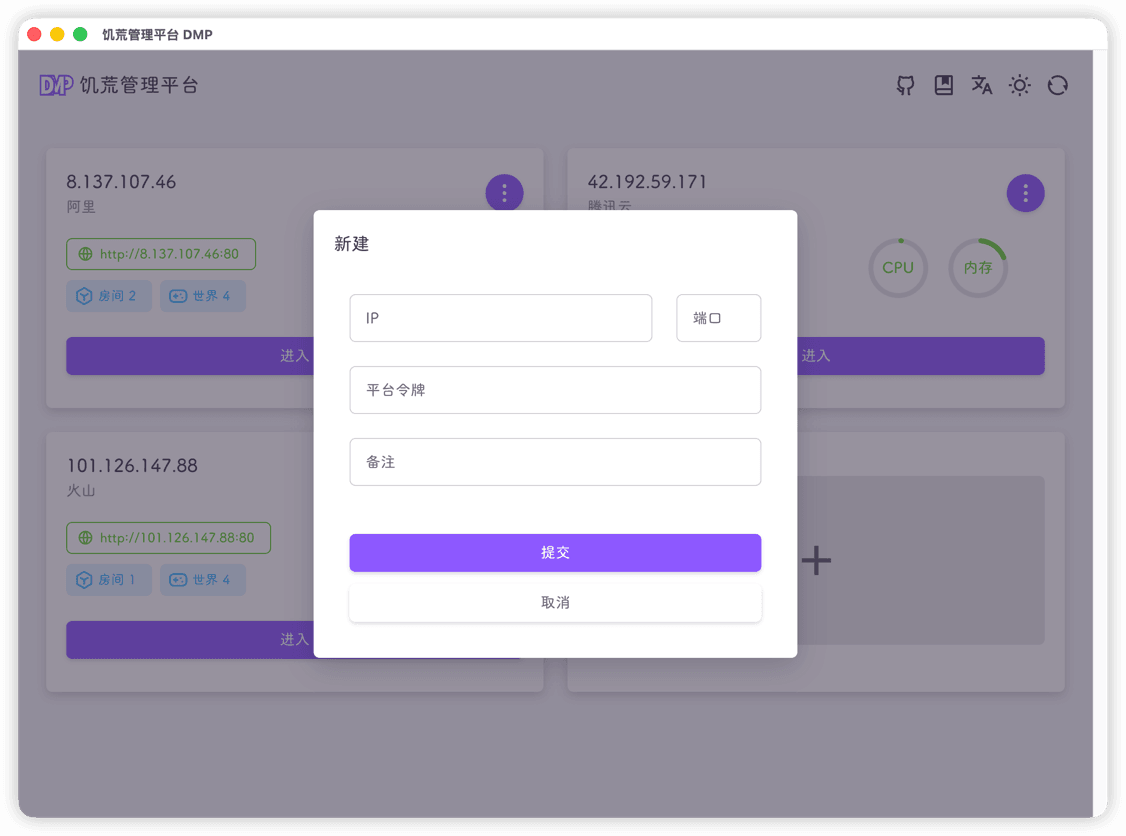
Task: Click the 世界 4 badge on the 阿里 card
Action: click(202, 296)
